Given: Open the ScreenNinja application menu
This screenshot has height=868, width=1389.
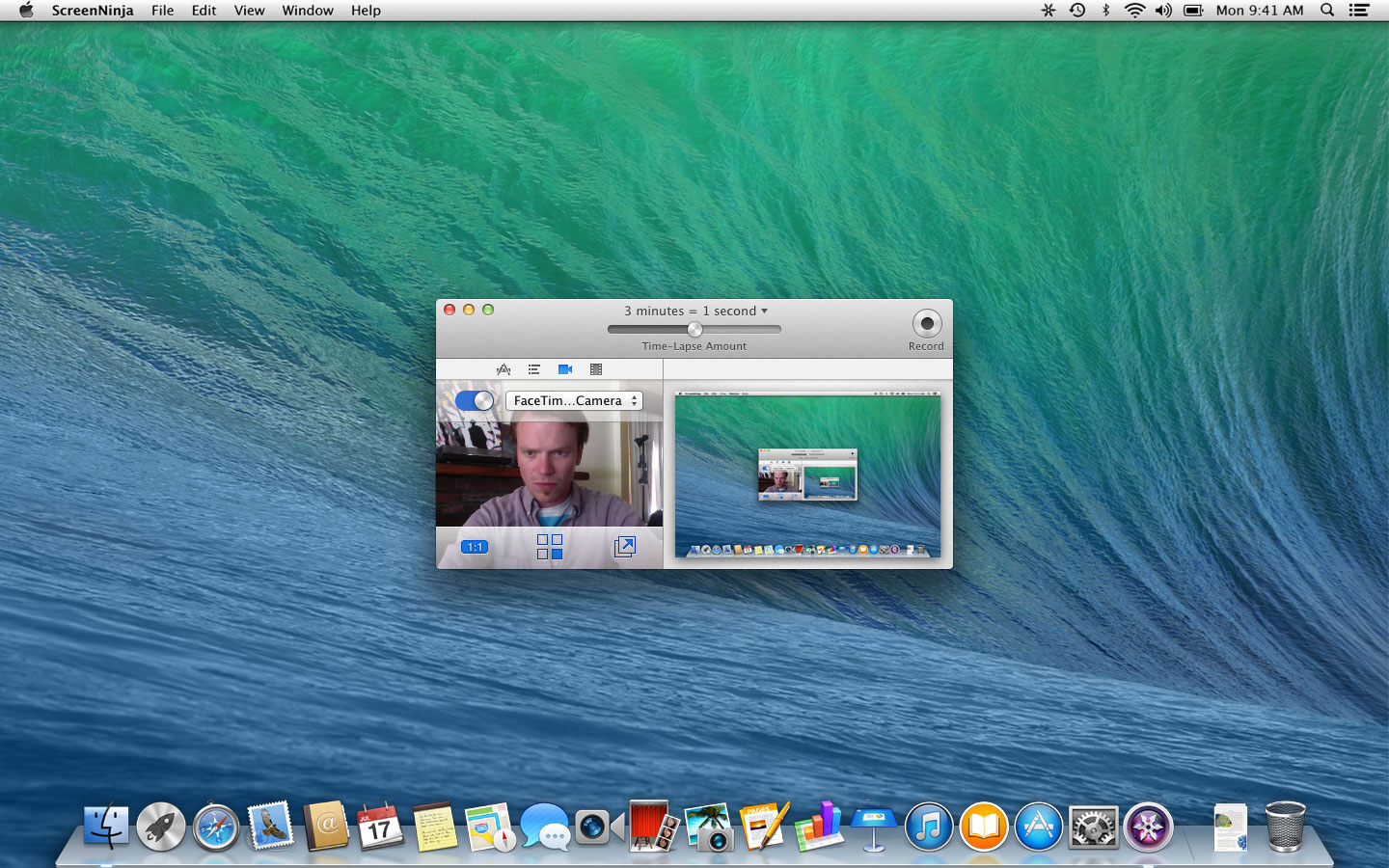Looking at the screenshot, I should coord(93,11).
